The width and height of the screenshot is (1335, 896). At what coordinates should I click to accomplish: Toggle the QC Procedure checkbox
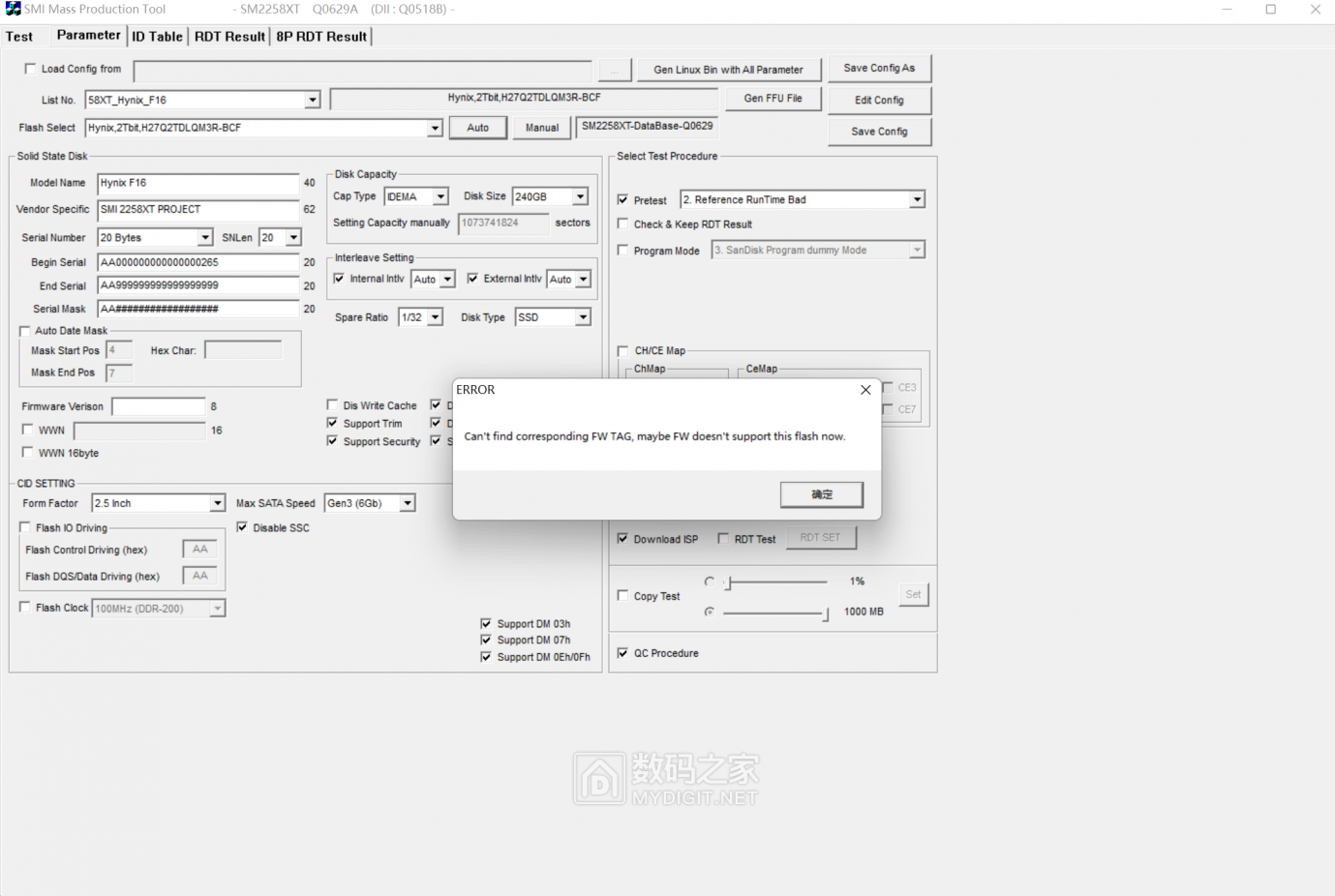point(622,653)
